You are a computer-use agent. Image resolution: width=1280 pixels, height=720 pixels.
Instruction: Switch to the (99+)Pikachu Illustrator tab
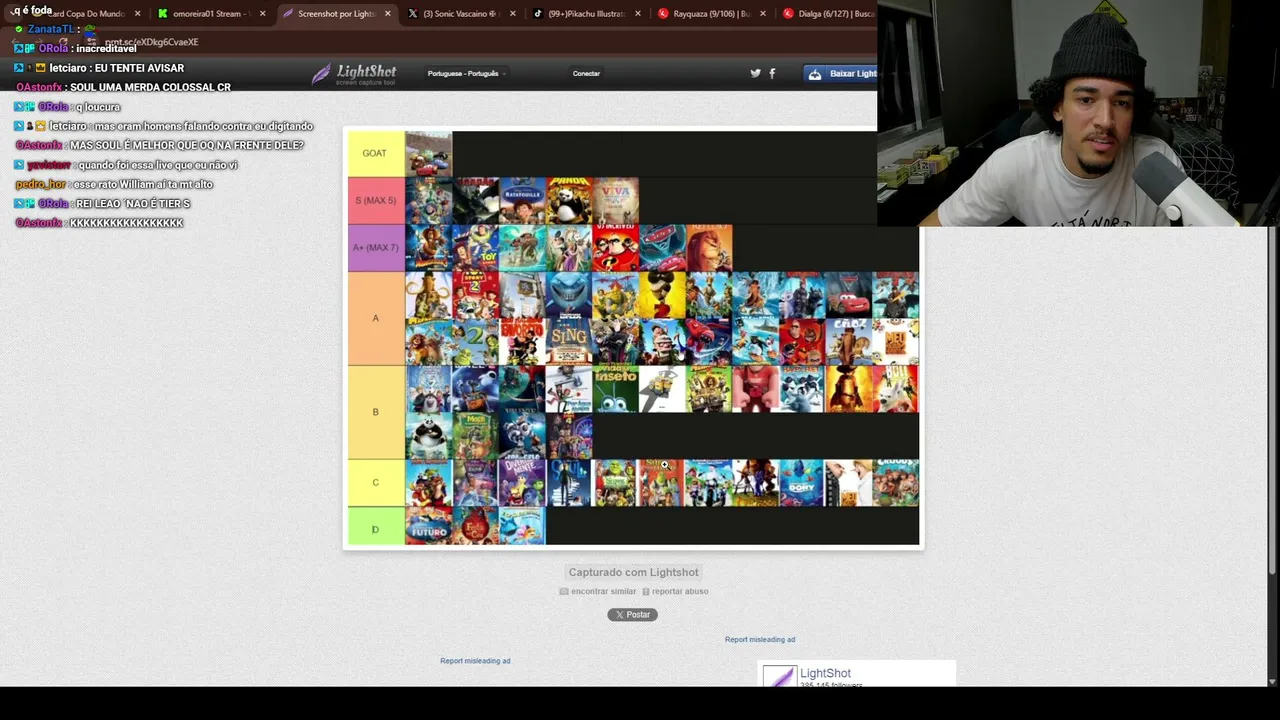coord(586,14)
